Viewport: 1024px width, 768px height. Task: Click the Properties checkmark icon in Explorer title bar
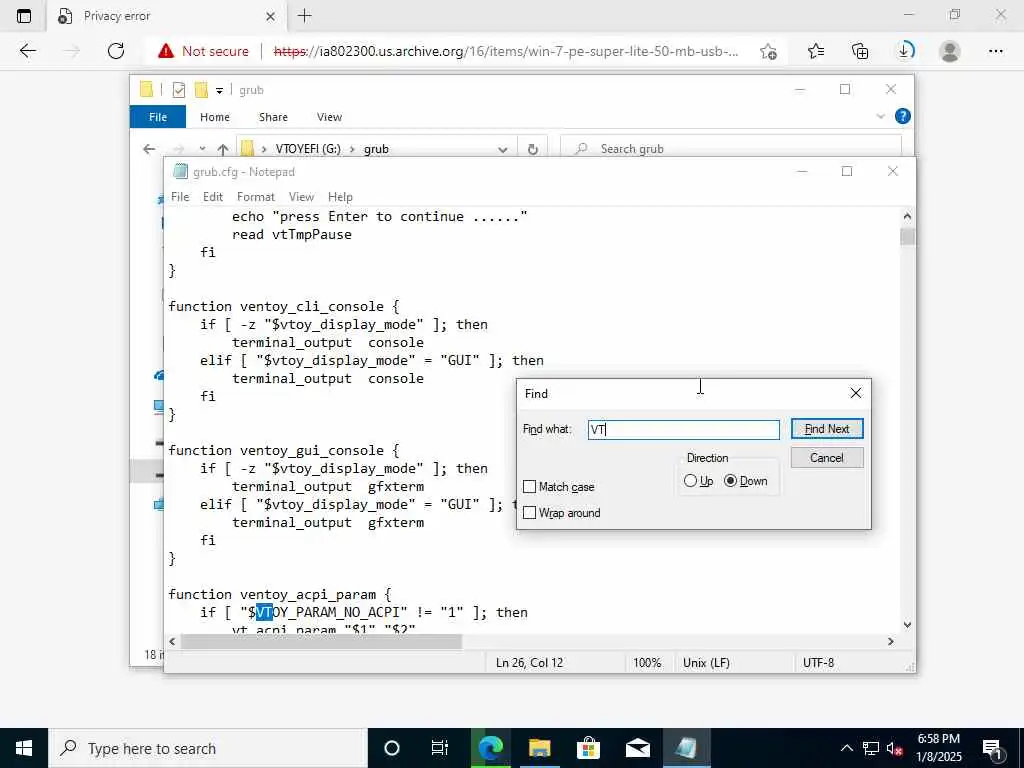coord(178,89)
